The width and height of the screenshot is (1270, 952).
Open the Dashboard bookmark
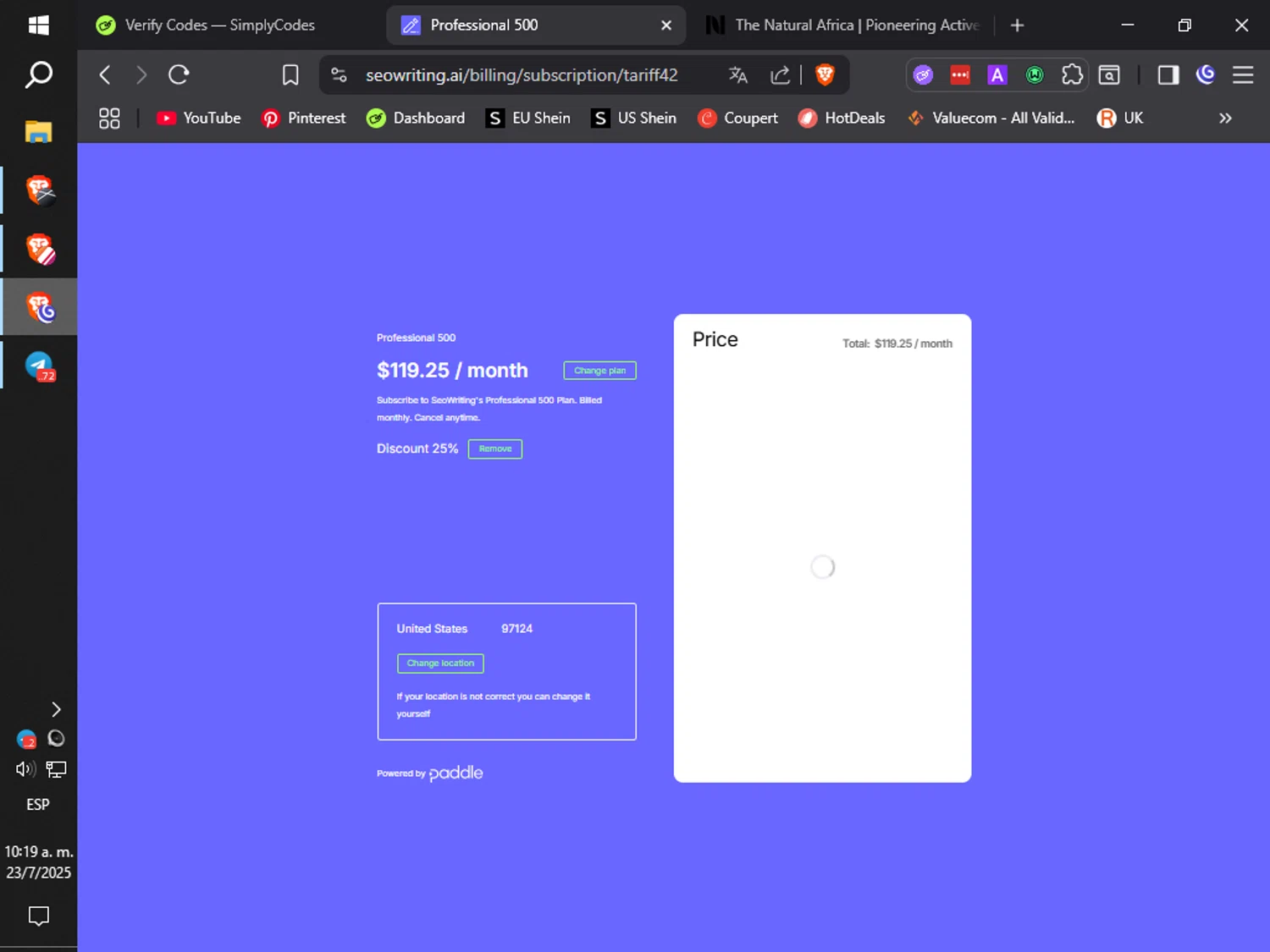(416, 118)
